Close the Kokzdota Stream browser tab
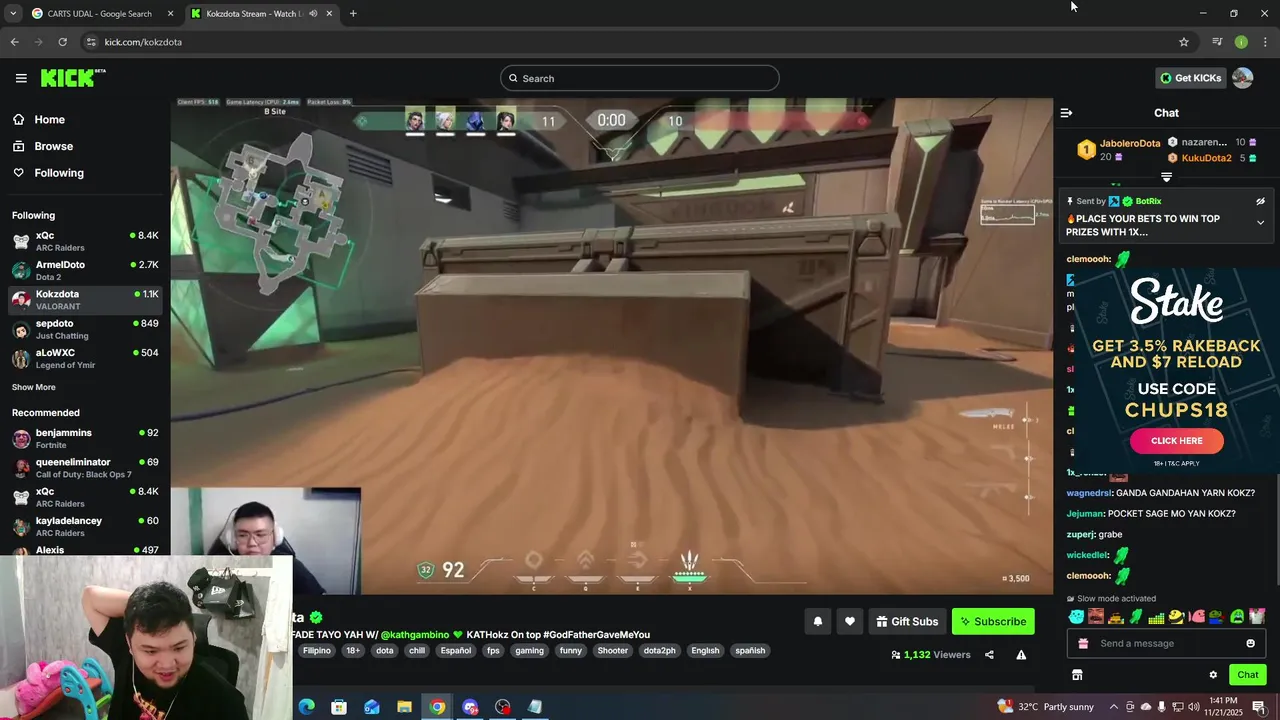Screen dimensions: 1280x720 click(329, 14)
